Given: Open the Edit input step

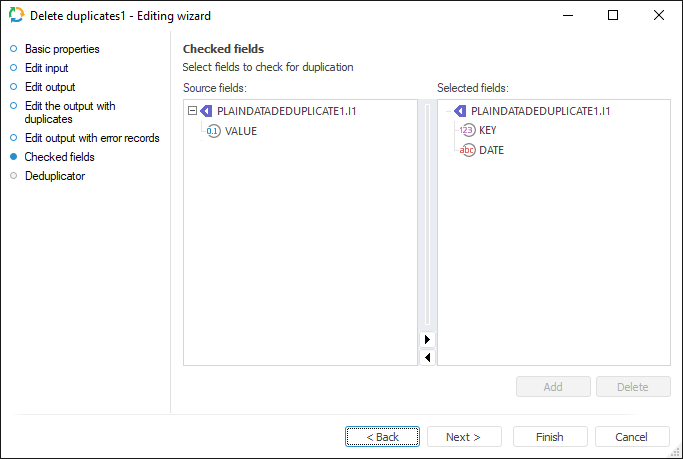Looking at the screenshot, I should click(x=47, y=68).
